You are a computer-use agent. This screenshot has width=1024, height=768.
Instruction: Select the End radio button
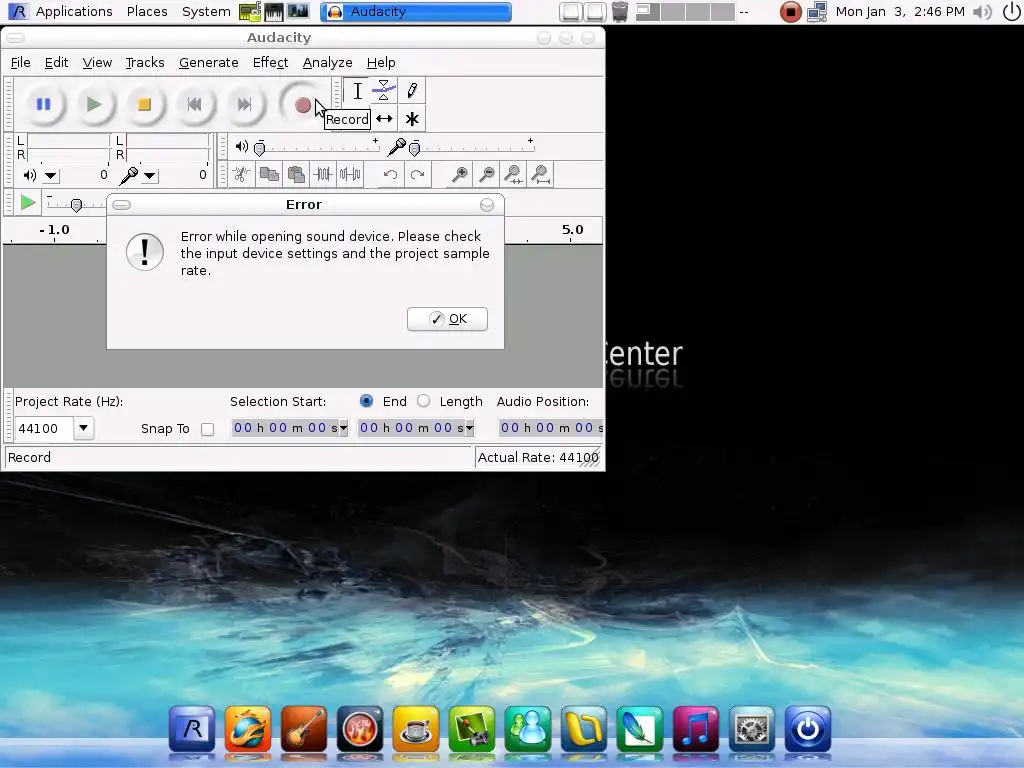tap(366, 401)
